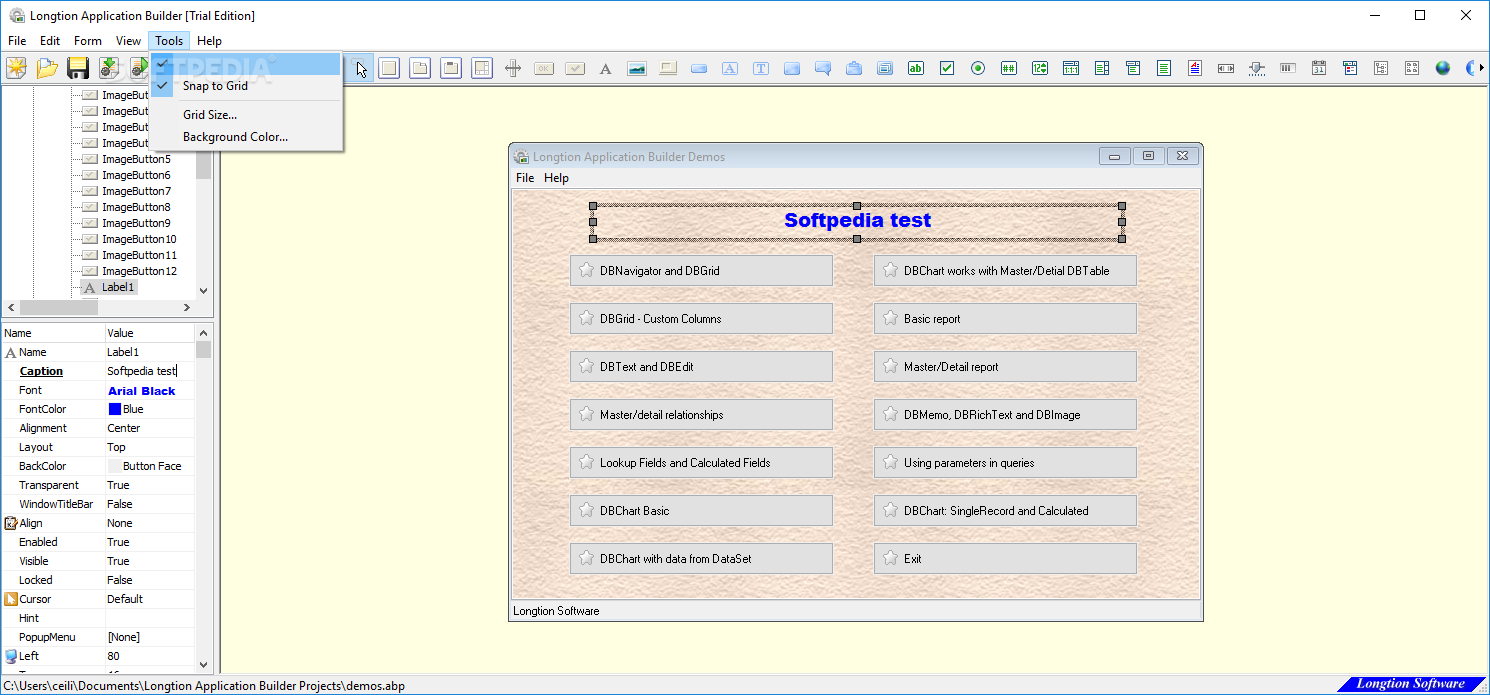Select the crossed splitter component tool
The width and height of the screenshot is (1490, 695).
pyautogui.click(x=513, y=68)
